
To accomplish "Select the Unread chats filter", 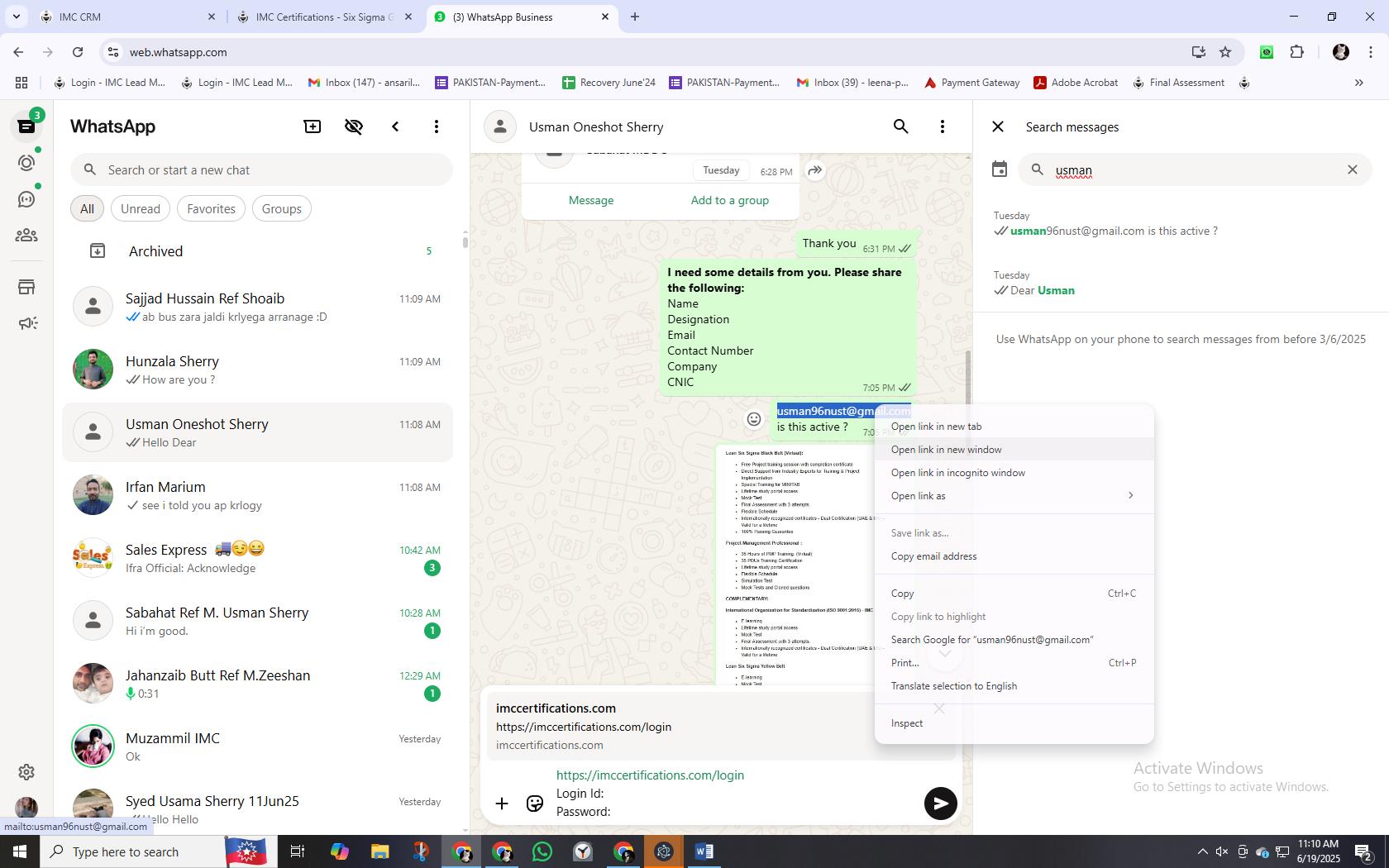I will pos(141,209).
